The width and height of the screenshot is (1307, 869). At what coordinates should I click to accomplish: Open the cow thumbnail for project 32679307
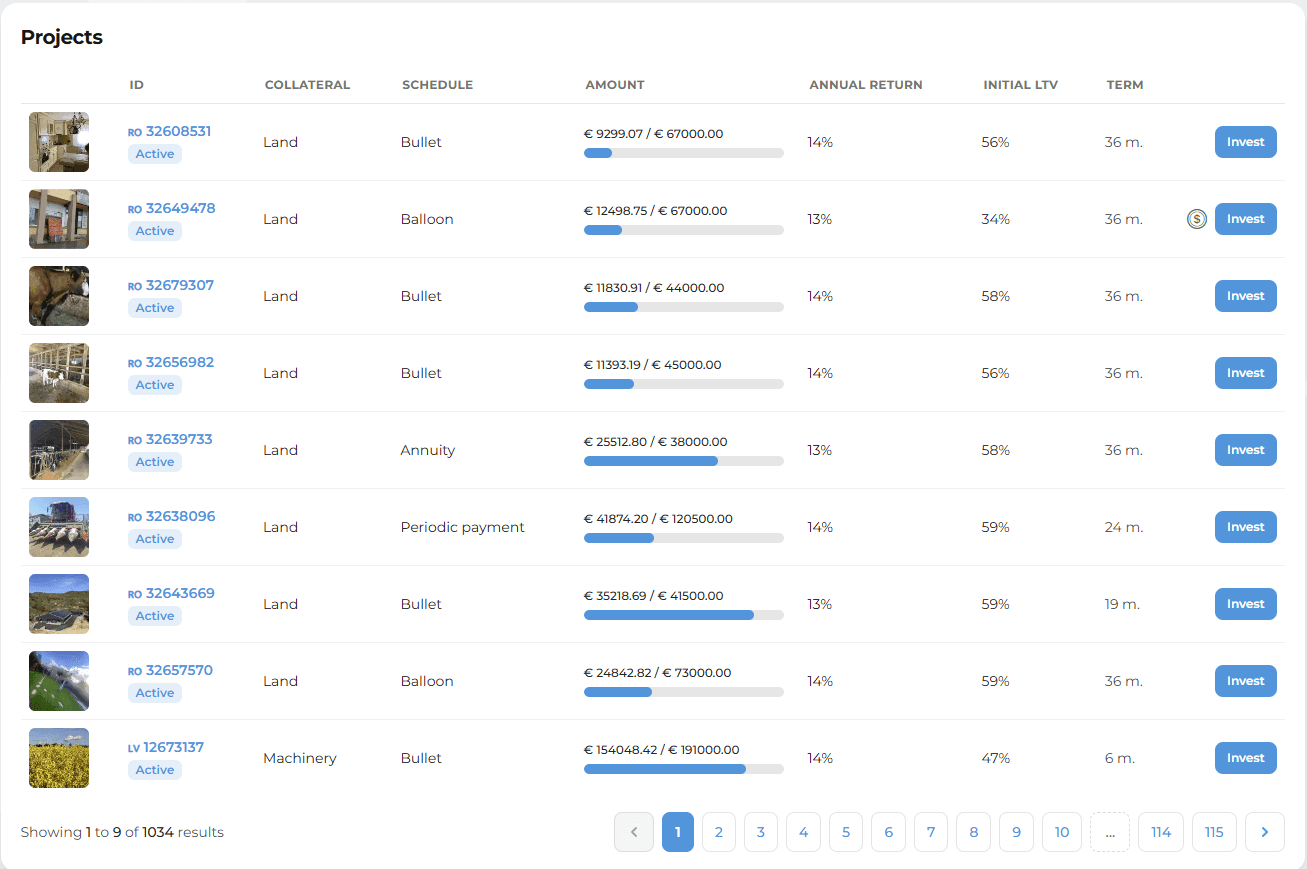(x=59, y=296)
